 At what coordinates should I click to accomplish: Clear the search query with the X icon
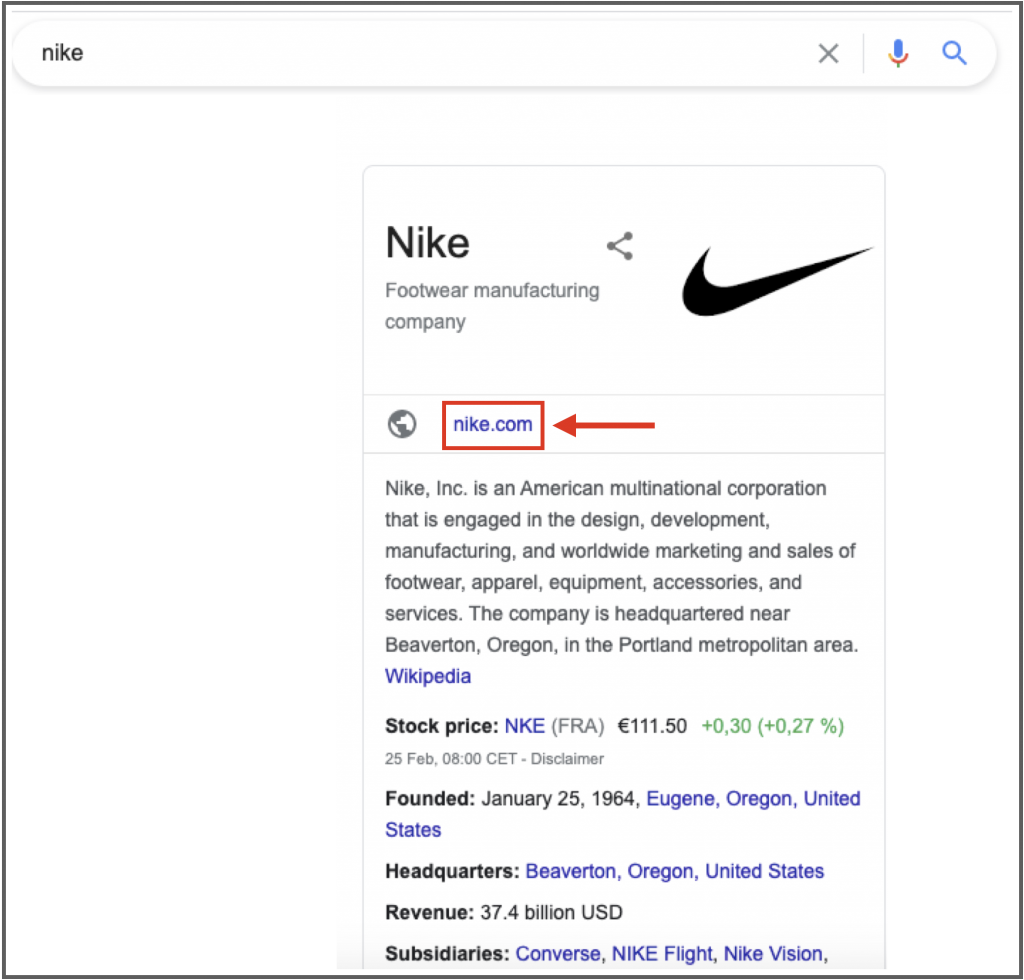(x=828, y=54)
